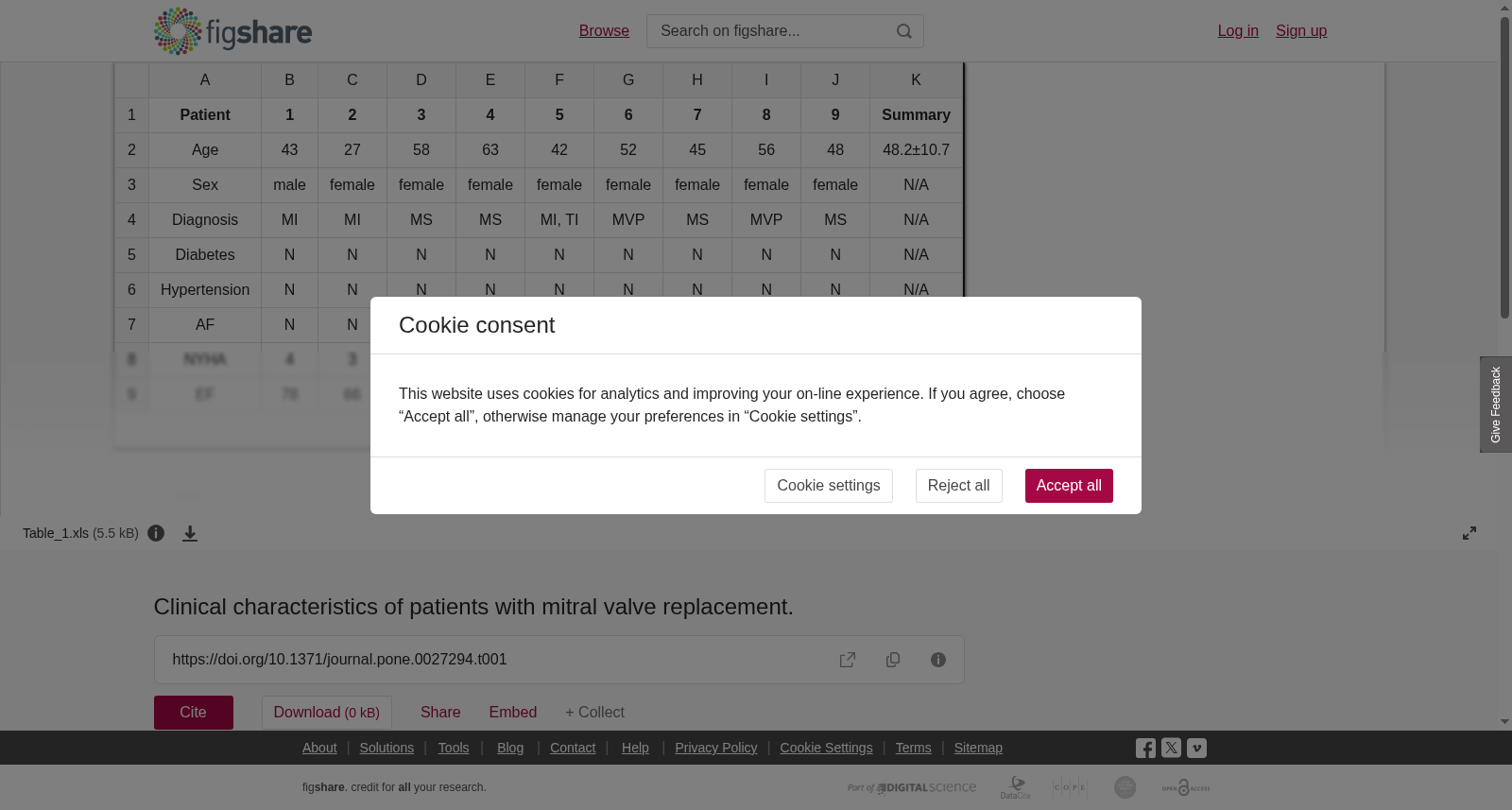This screenshot has height=810, width=1512.
Task: Open DOI link in new window icon
Action: click(848, 660)
